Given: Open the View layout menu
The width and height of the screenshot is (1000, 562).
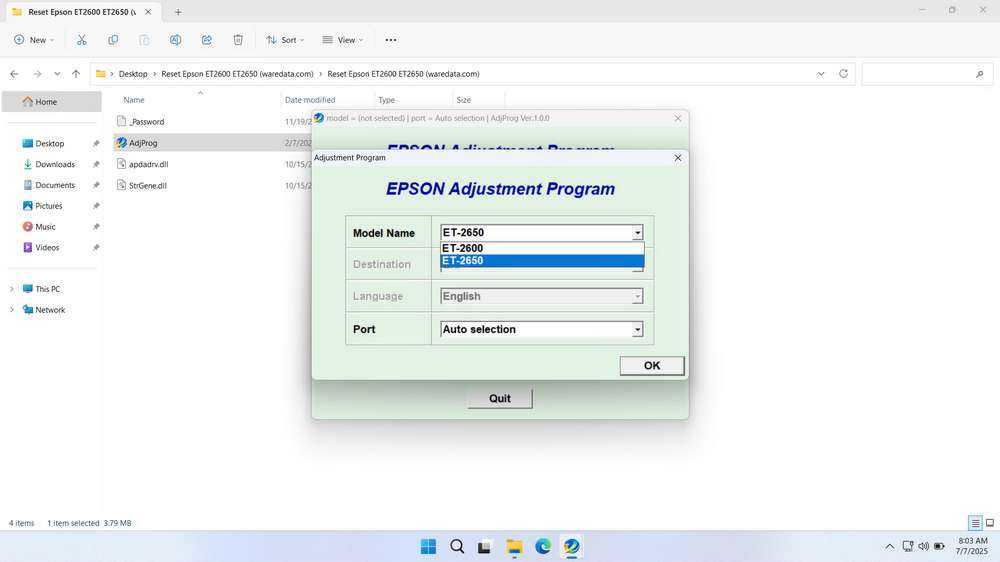Looking at the screenshot, I should pos(342,40).
